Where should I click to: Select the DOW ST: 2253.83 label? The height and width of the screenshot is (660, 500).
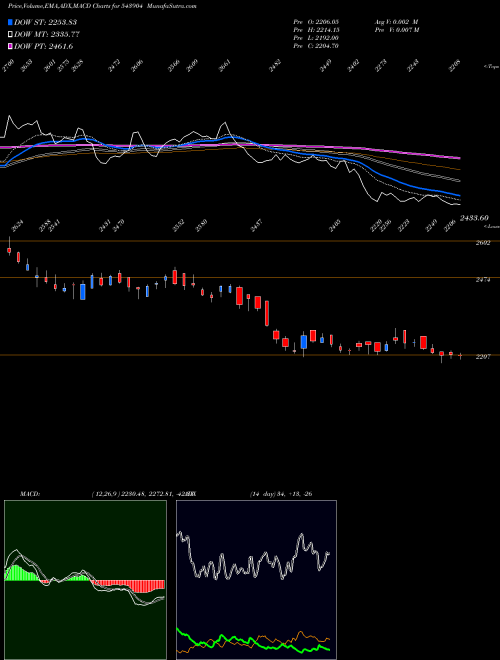click(x=45, y=22)
